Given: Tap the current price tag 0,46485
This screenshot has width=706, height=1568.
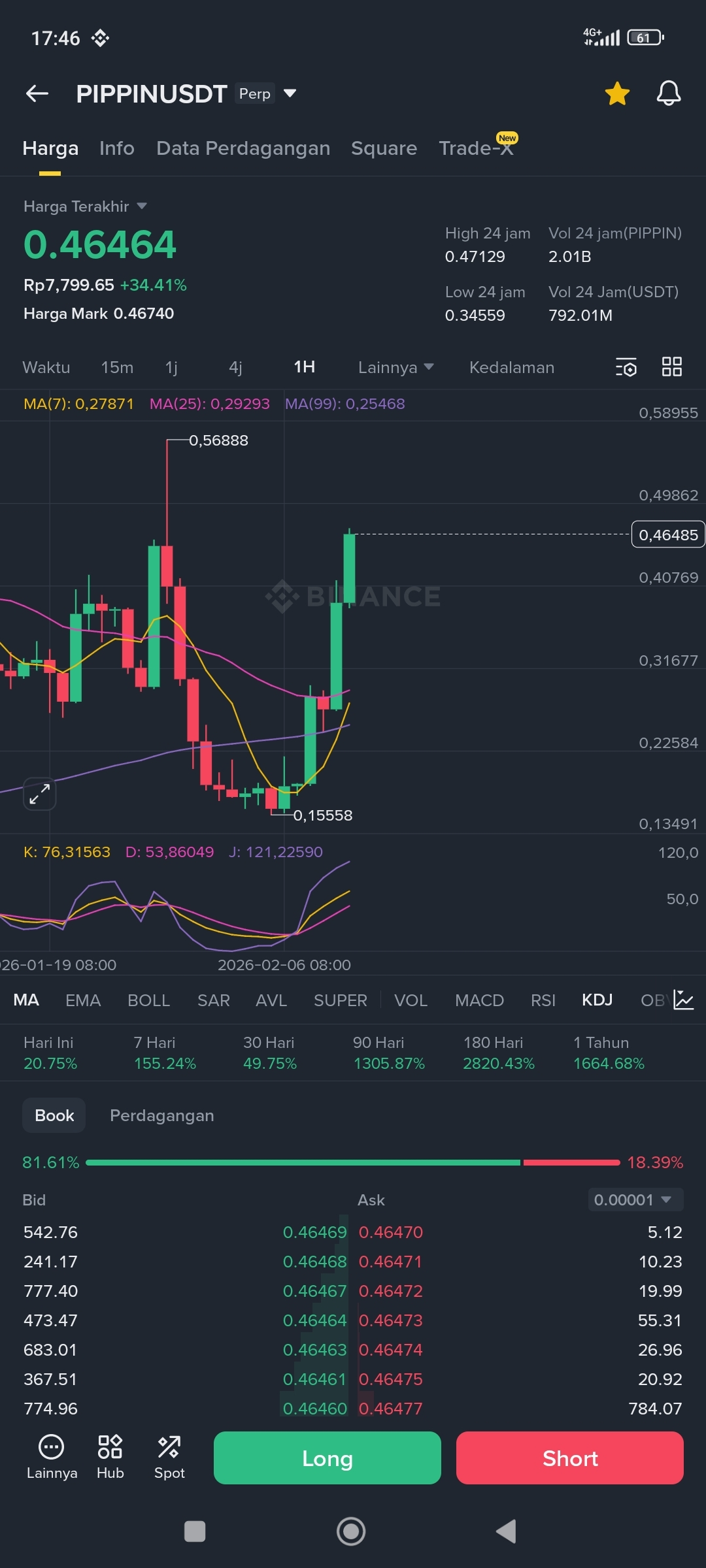Looking at the screenshot, I should (x=668, y=534).
